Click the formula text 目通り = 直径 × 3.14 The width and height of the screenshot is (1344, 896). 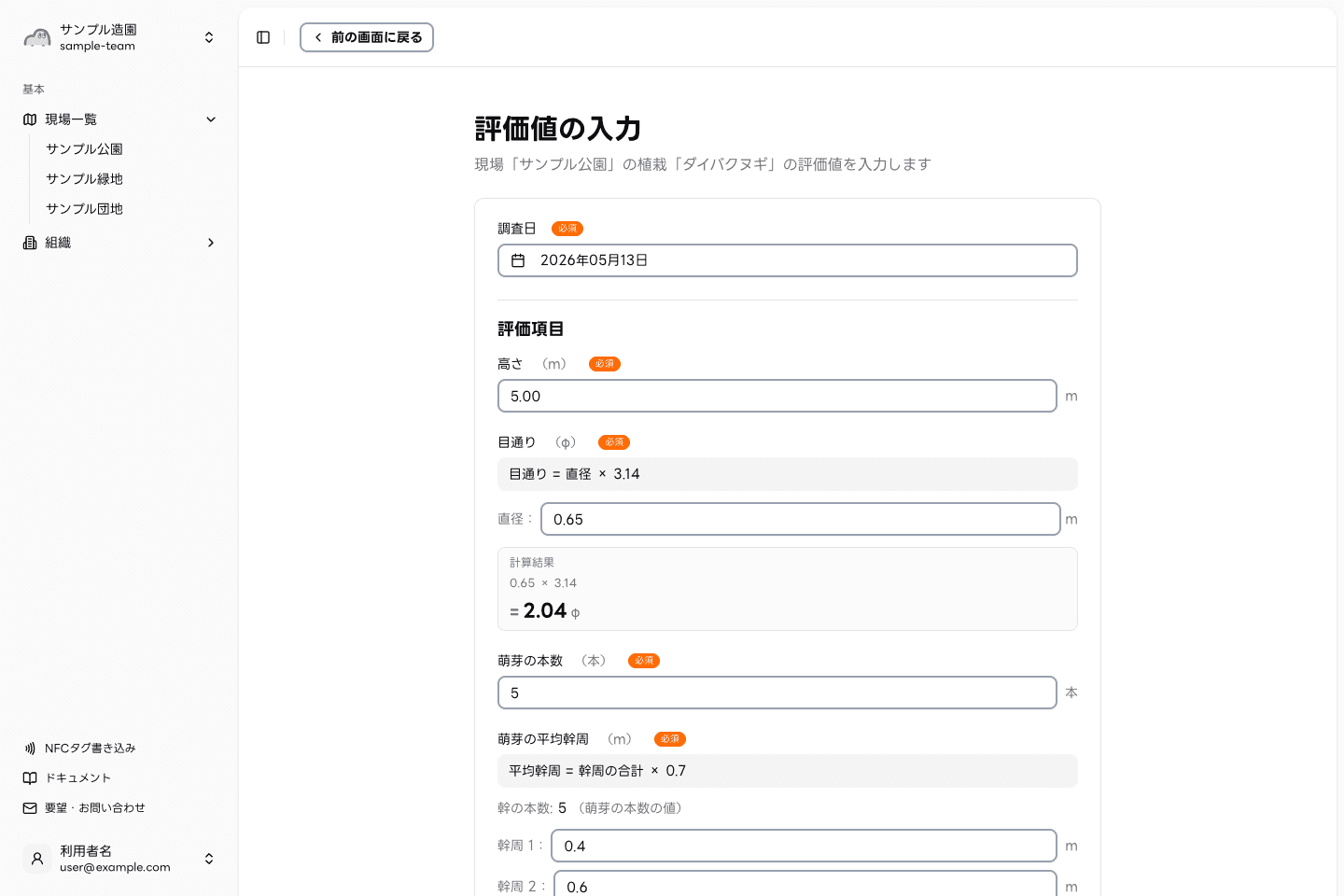click(574, 474)
